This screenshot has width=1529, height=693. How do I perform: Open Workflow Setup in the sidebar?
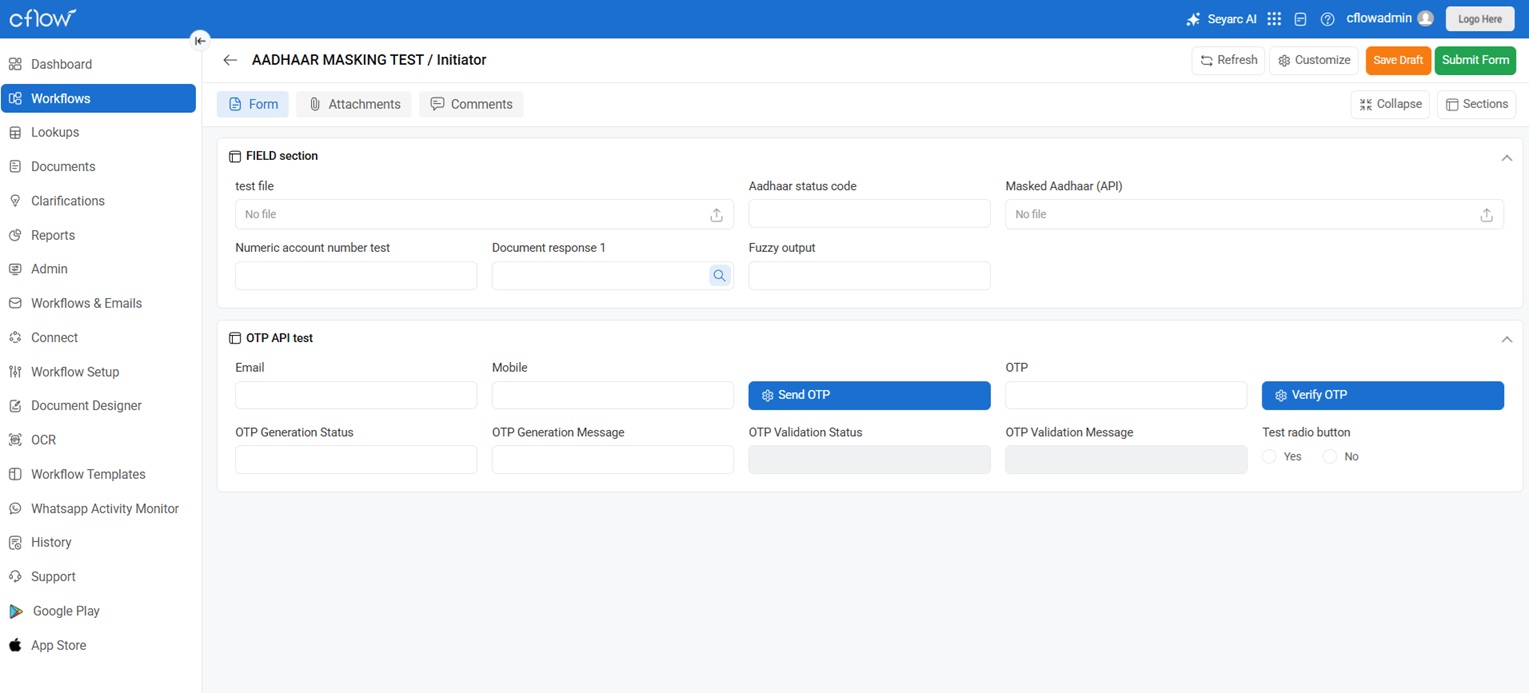pos(75,372)
